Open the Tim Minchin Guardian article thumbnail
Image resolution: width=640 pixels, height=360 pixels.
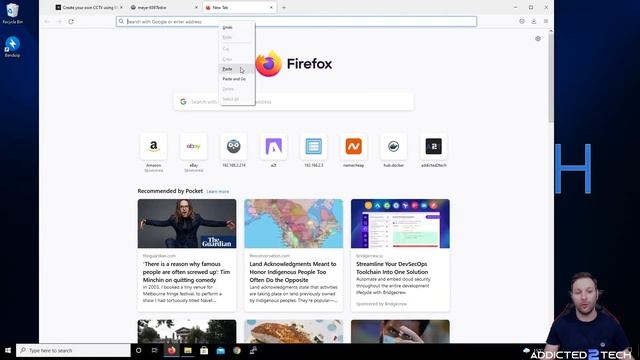tap(187, 224)
